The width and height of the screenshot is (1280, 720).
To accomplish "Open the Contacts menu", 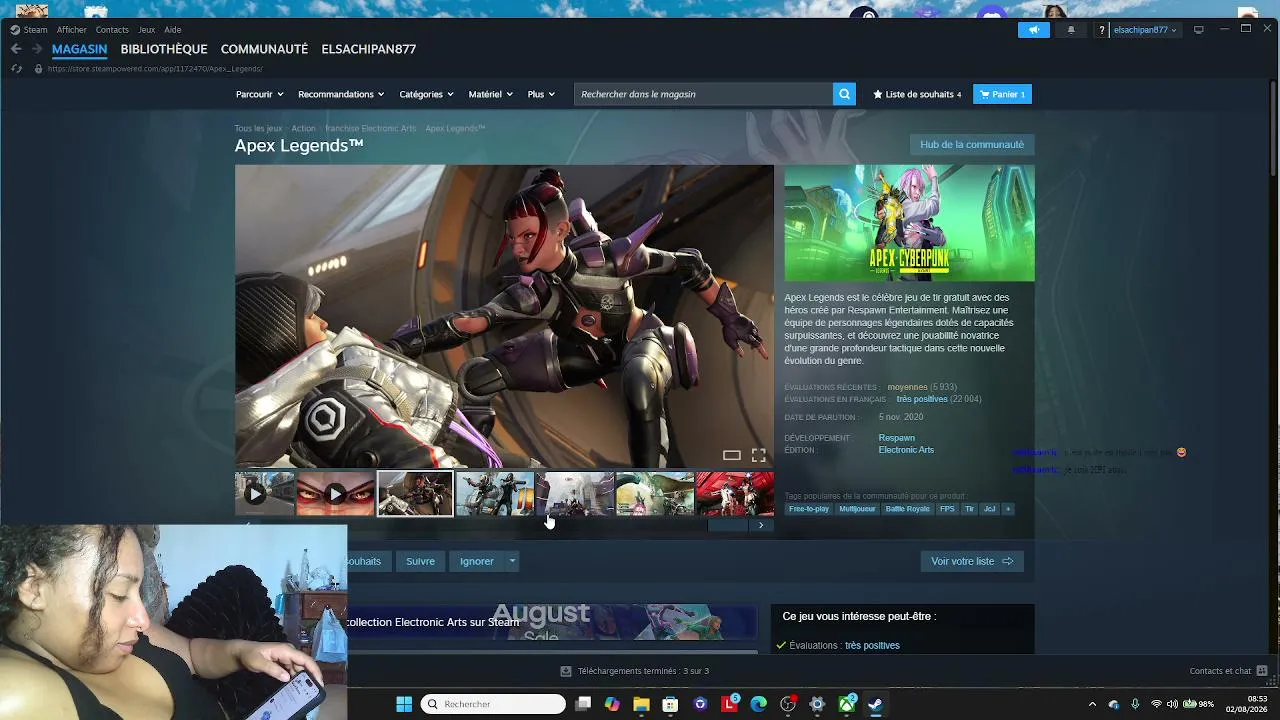I will tap(112, 30).
